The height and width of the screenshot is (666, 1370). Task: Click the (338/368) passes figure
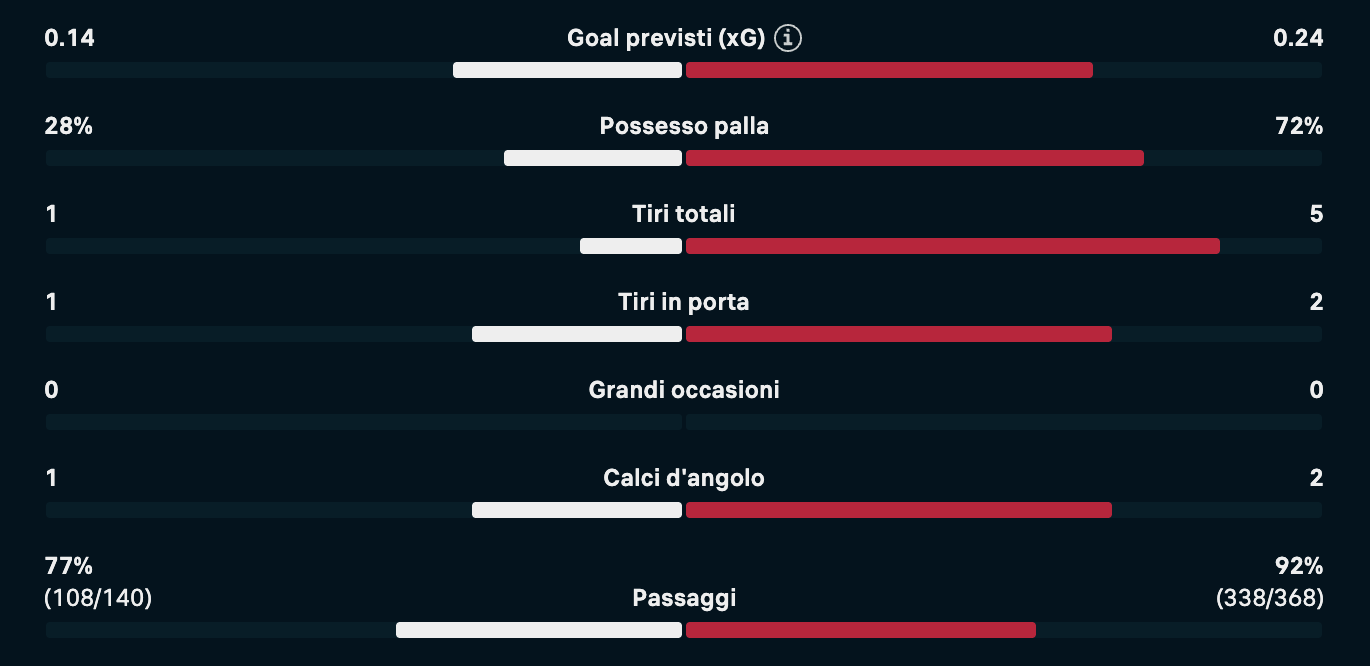coord(1270,599)
